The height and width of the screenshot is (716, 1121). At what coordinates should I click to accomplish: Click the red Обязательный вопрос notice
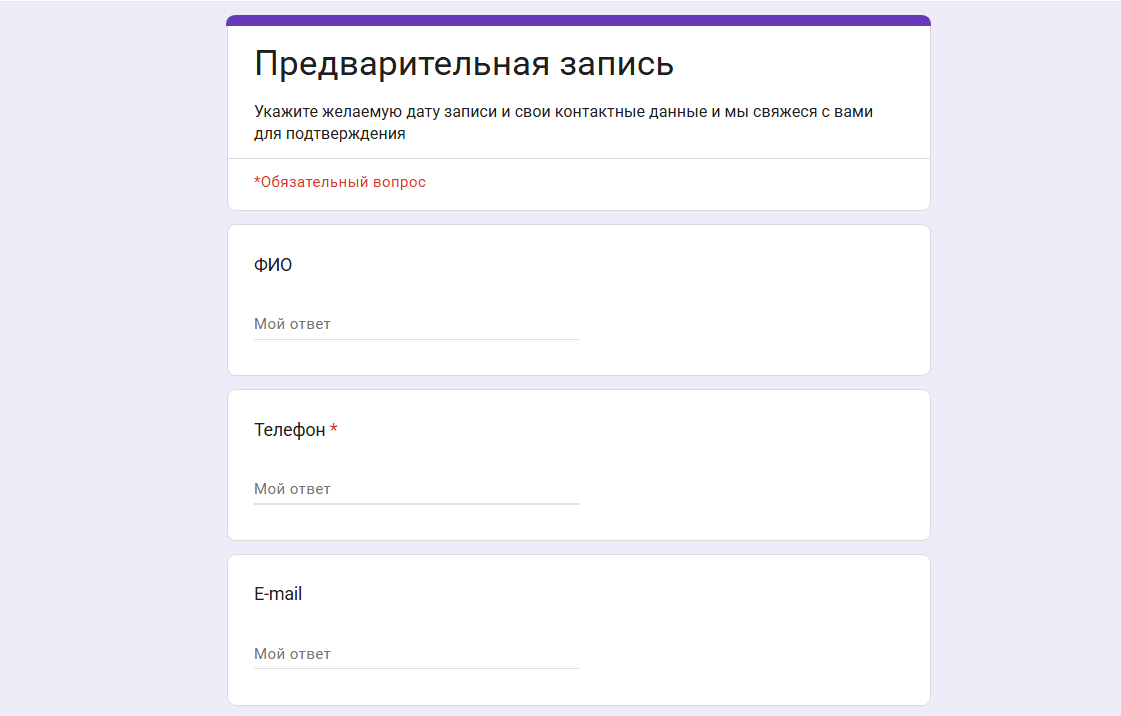tap(342, 182)
